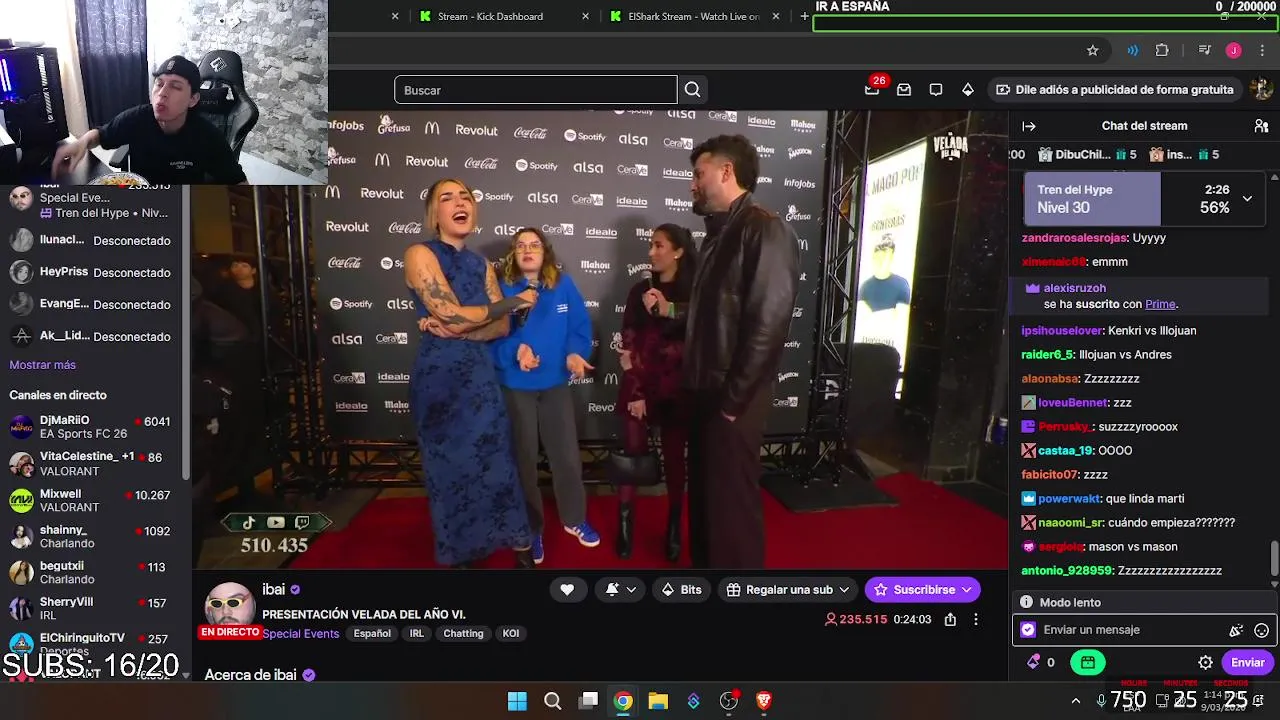Click Modo lento info icon
This screenshot has width=1280, height=720.
[1026, 602]
